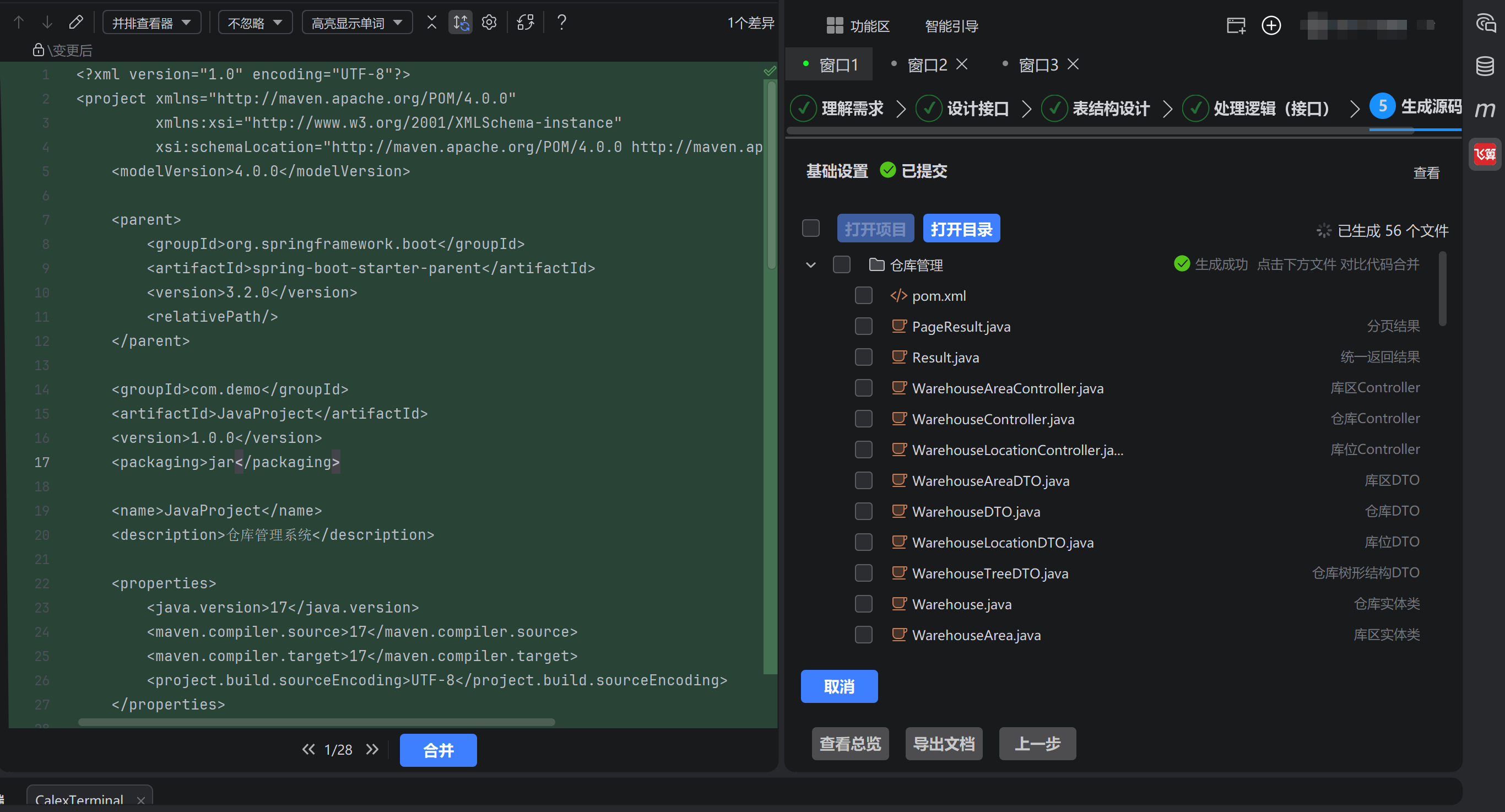Click the pencil edit icon in diff toolbar

(76, 23)
